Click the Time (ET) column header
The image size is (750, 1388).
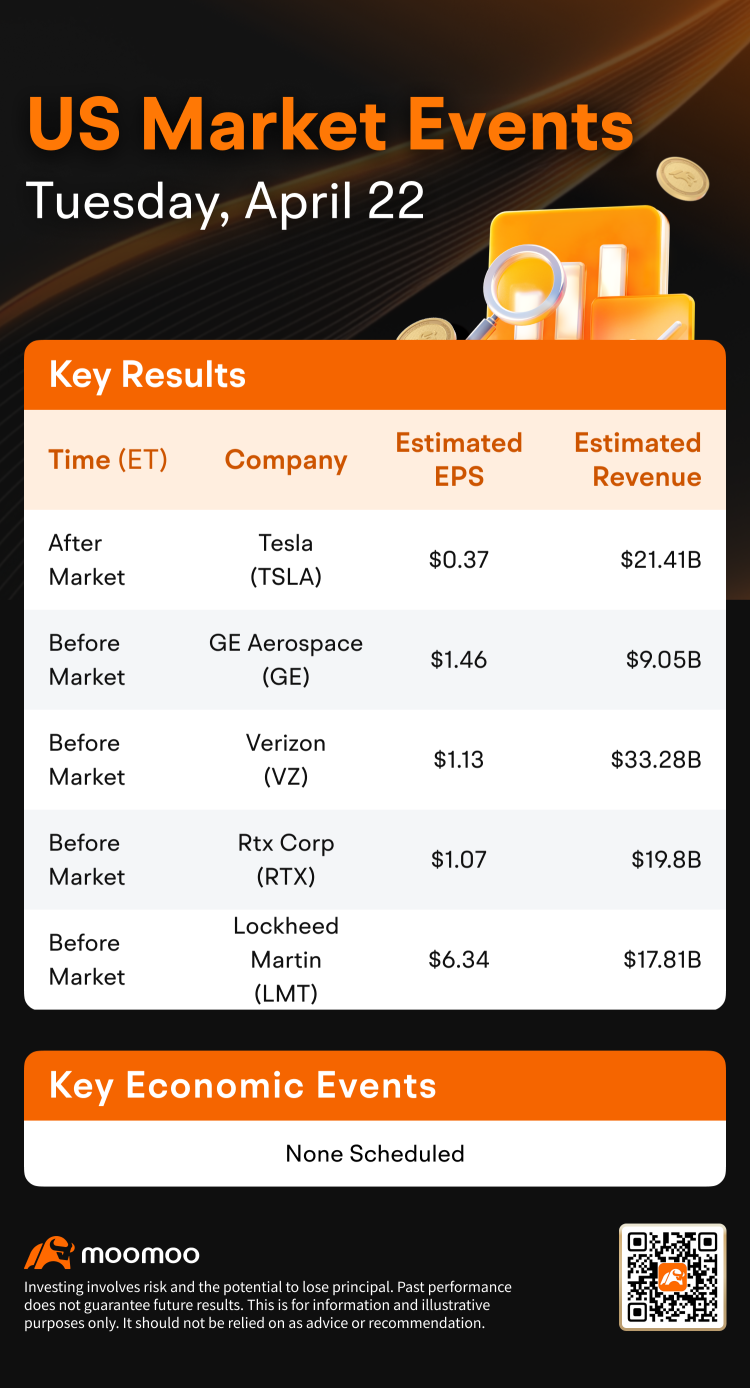coord(108,460)
